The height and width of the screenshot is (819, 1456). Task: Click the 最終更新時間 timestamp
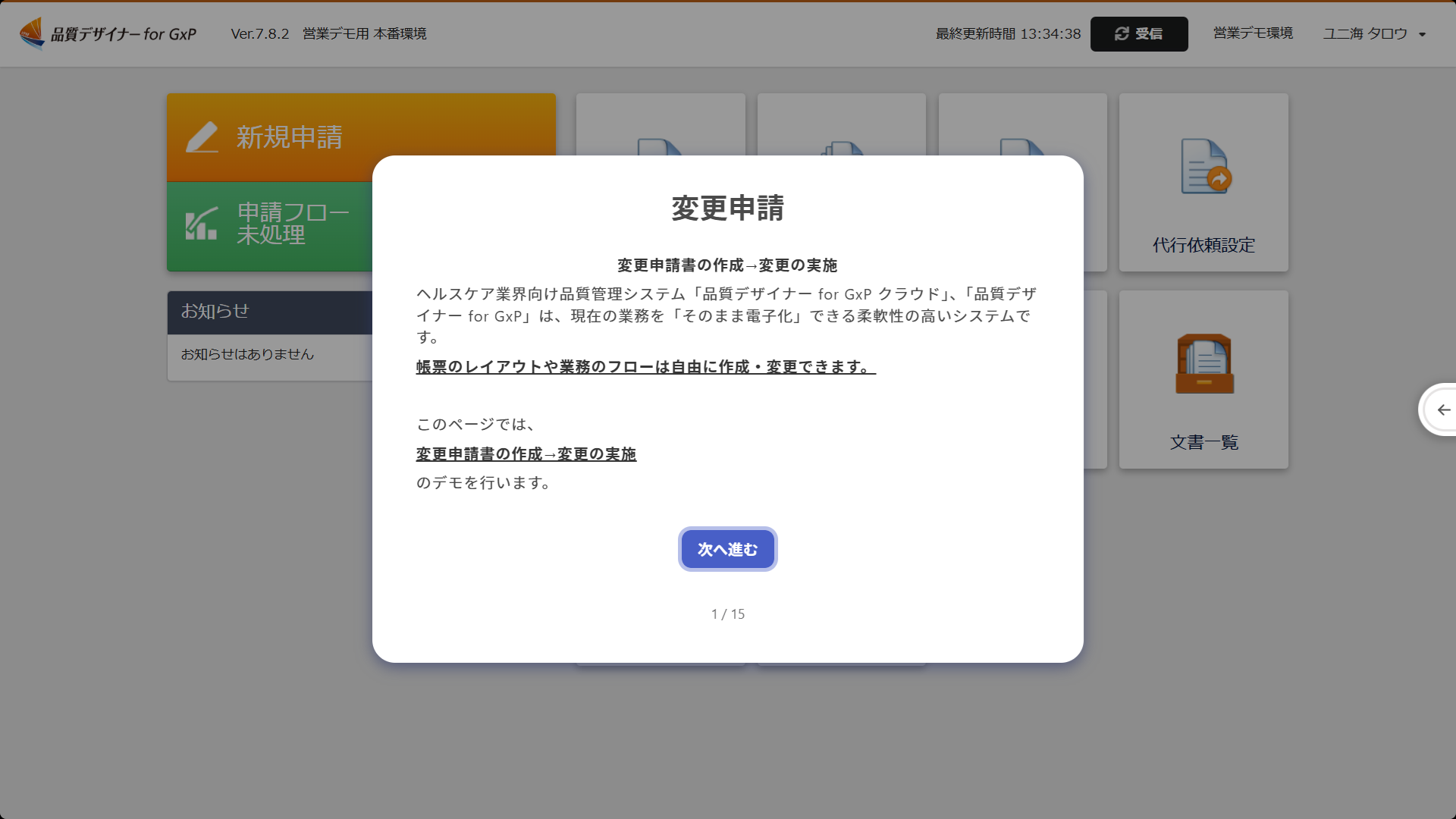(x=1008, y=34)
